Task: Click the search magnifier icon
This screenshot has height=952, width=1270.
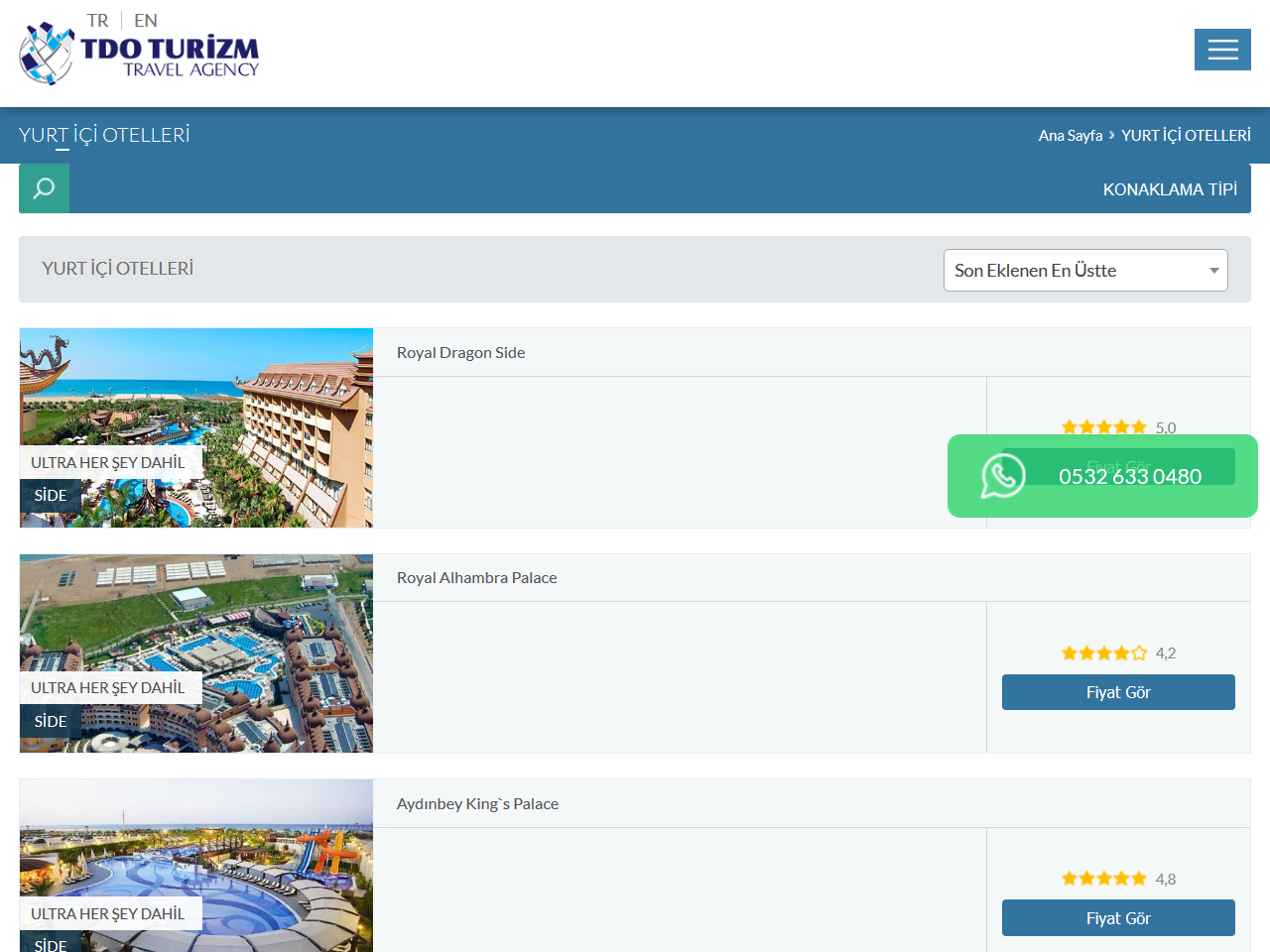Action: [x=44, y=188]
